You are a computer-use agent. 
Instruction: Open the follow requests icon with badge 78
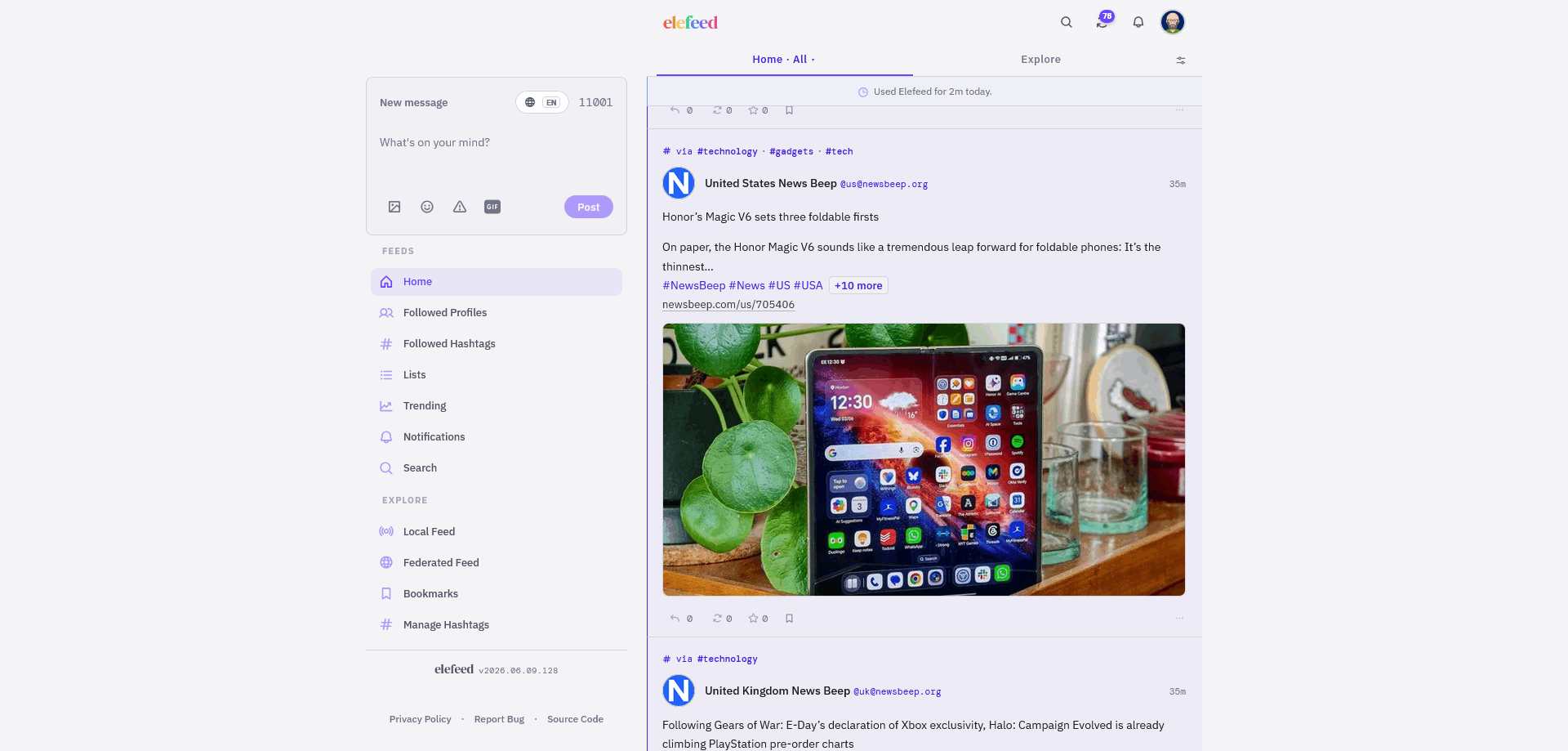(1103, 21)
